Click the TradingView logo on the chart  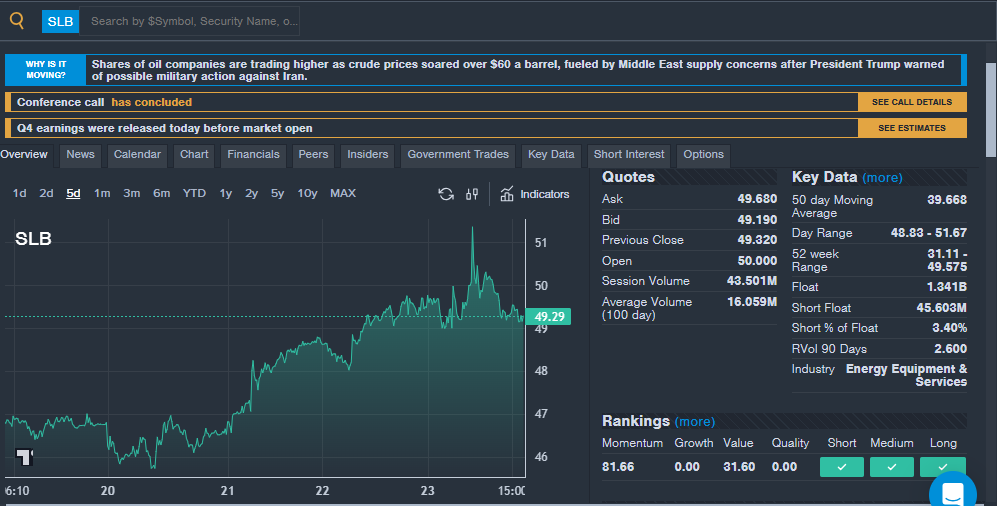(25, 457)
